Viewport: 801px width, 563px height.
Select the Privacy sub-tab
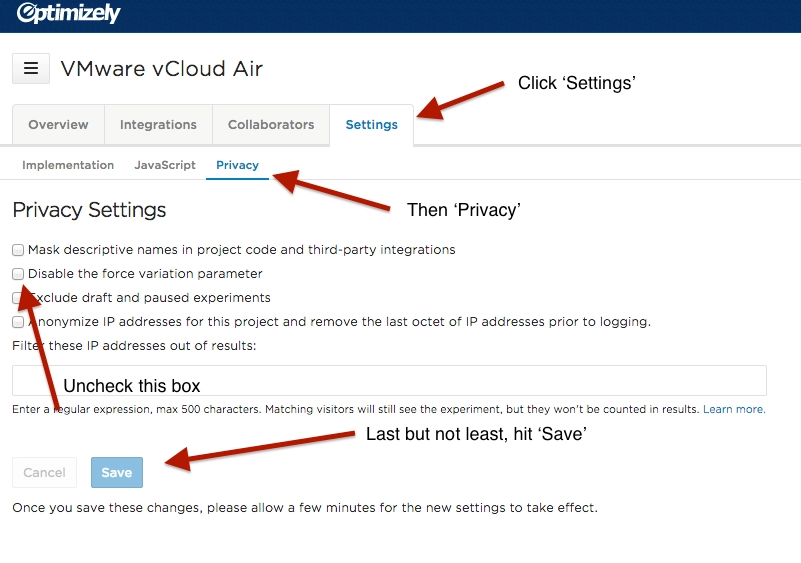pos(237,165)
